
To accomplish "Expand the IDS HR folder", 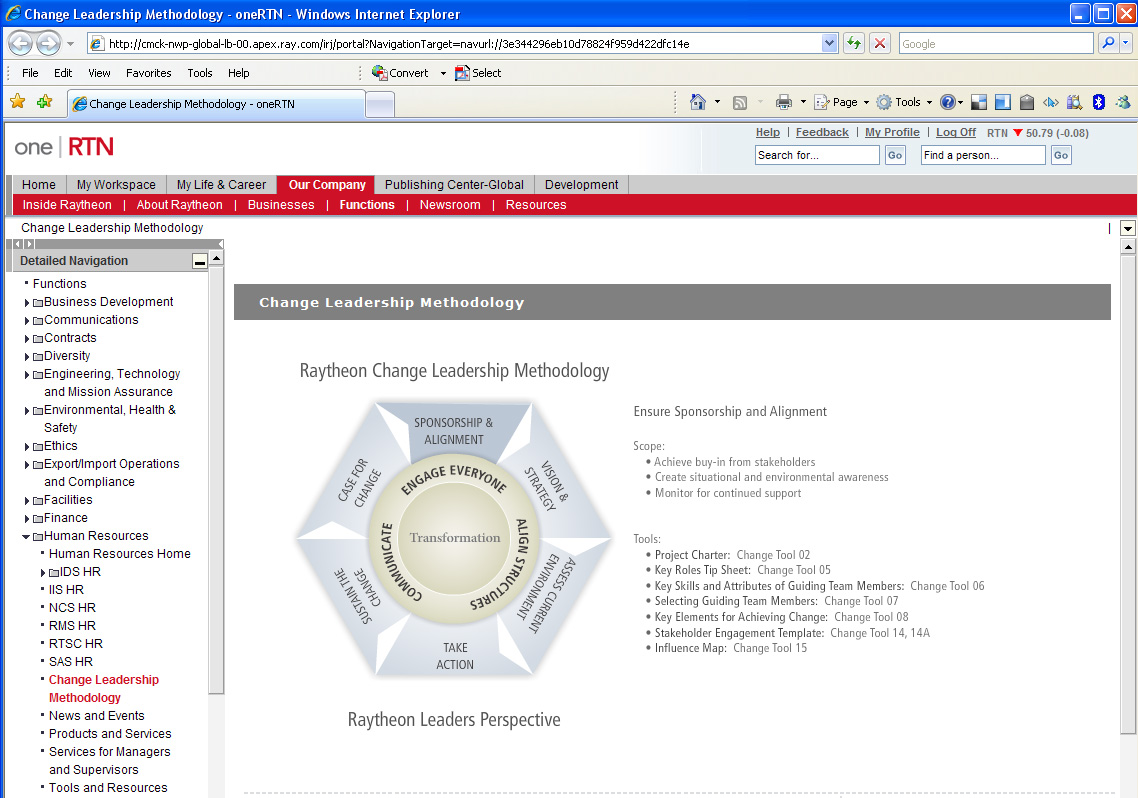I will coord(43,572).
